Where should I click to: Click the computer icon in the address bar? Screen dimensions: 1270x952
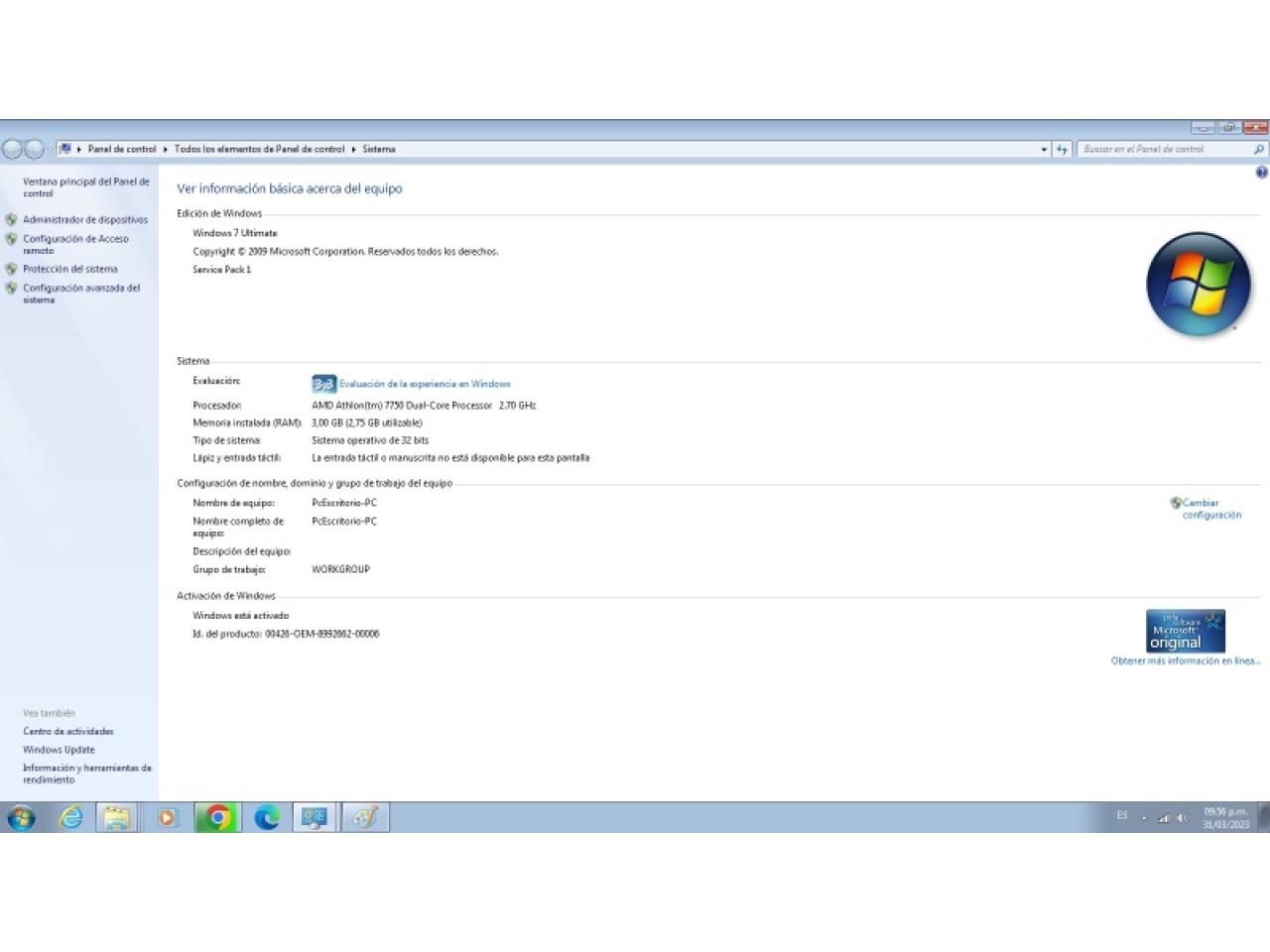pyautogui.click(x=65, y=149)
